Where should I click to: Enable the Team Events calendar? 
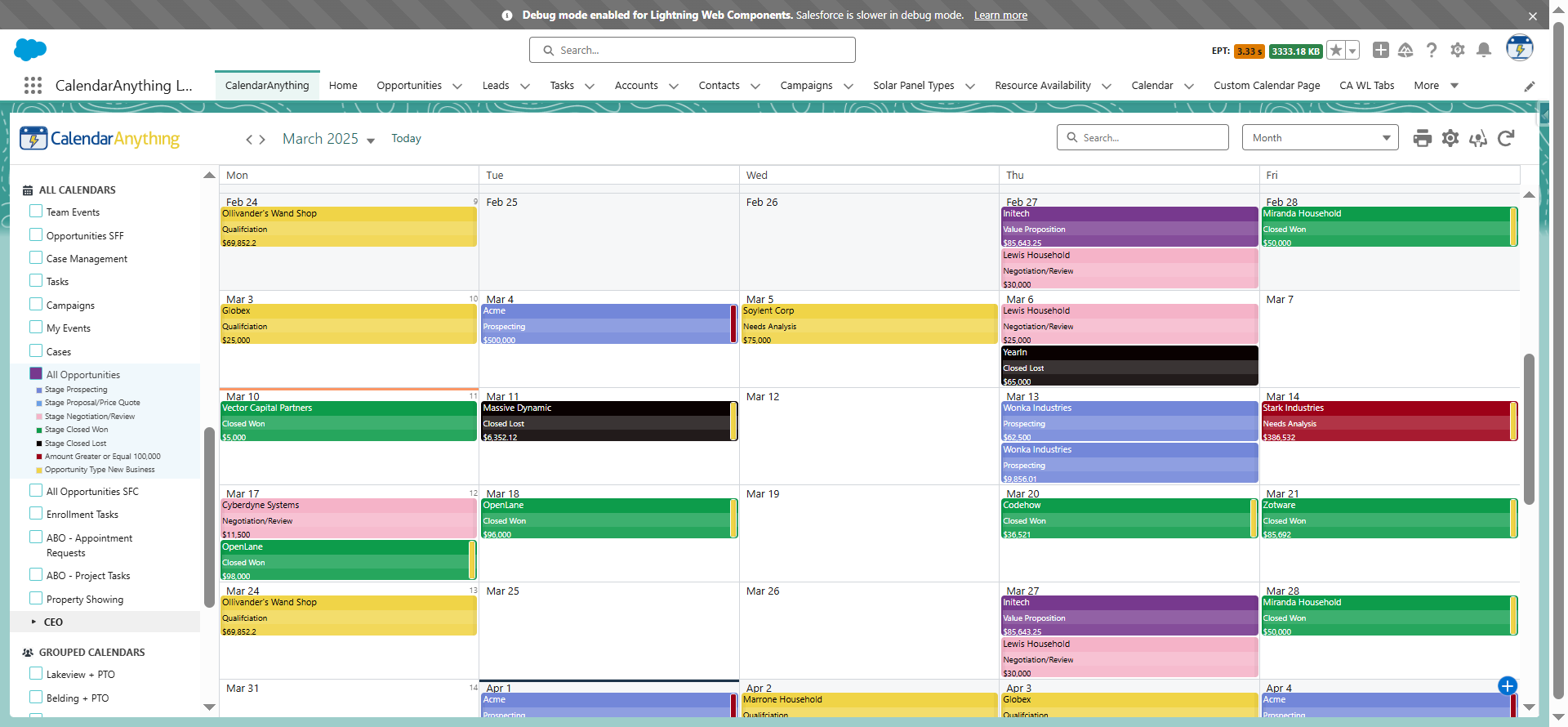pos(36,211)
